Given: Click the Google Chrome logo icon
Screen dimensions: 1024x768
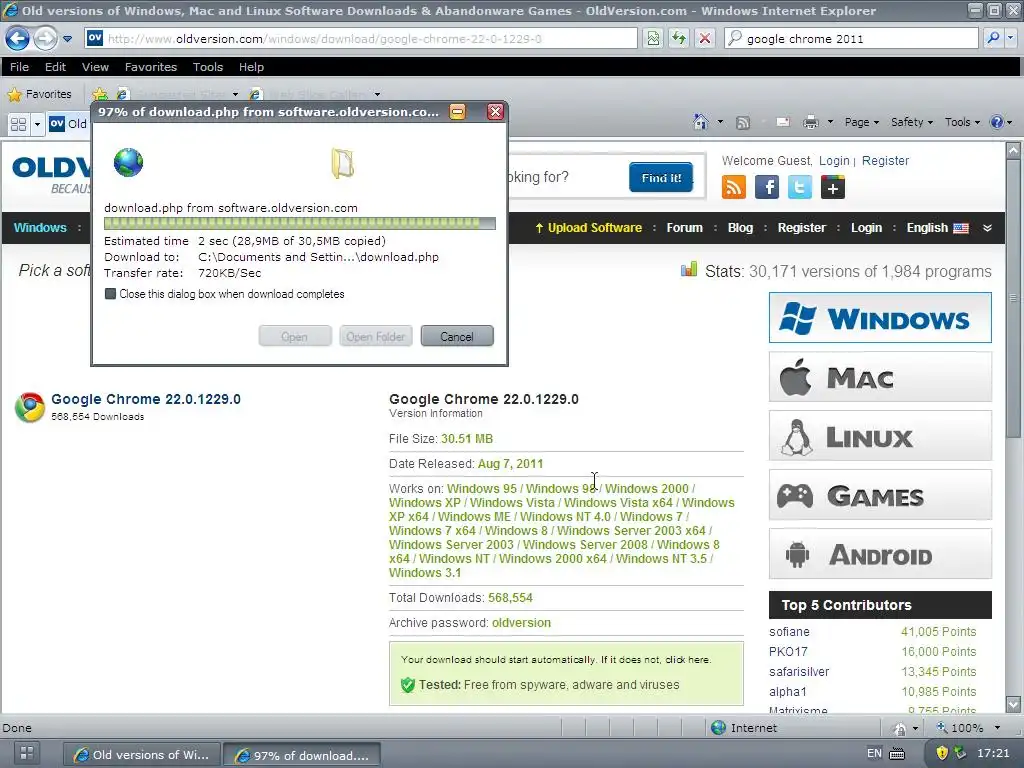Looking at the screenshot, I should 29,407.
